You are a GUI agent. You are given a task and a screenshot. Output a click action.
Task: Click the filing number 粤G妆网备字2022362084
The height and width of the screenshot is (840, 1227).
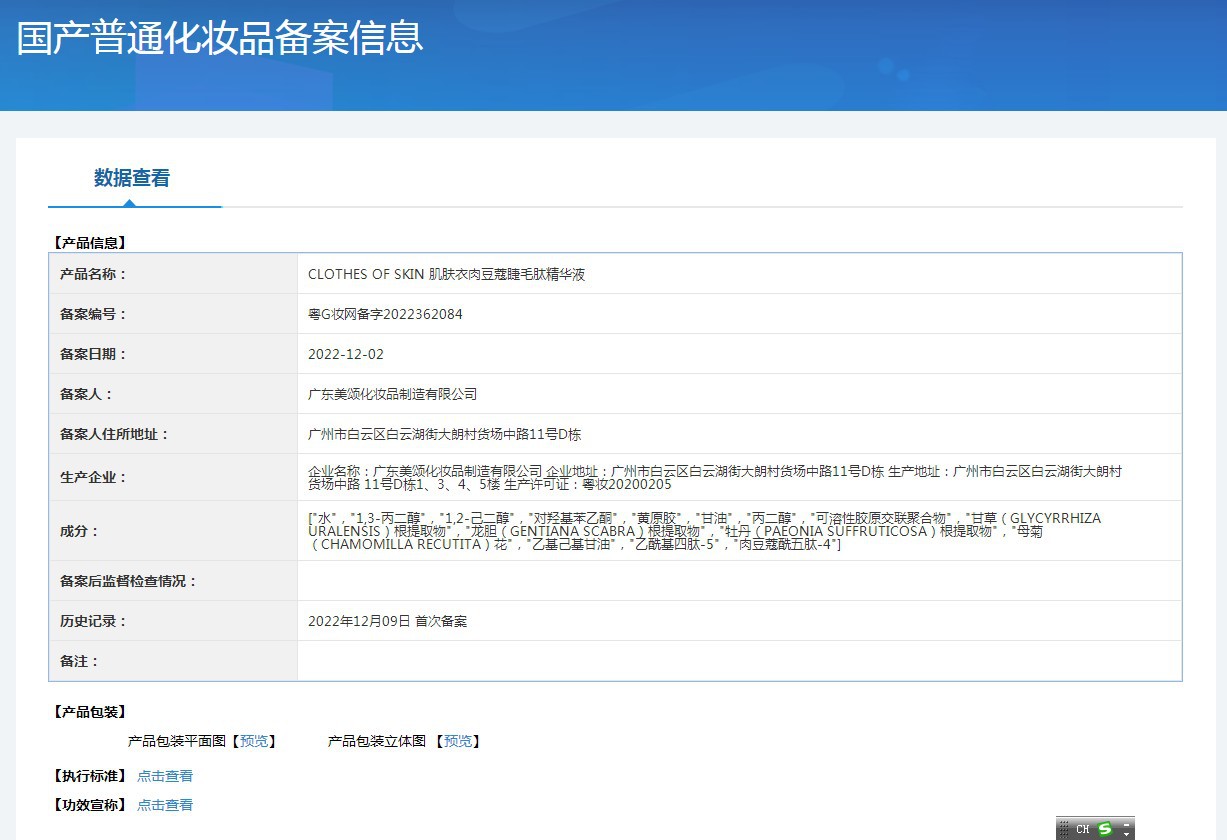(385, 314)
